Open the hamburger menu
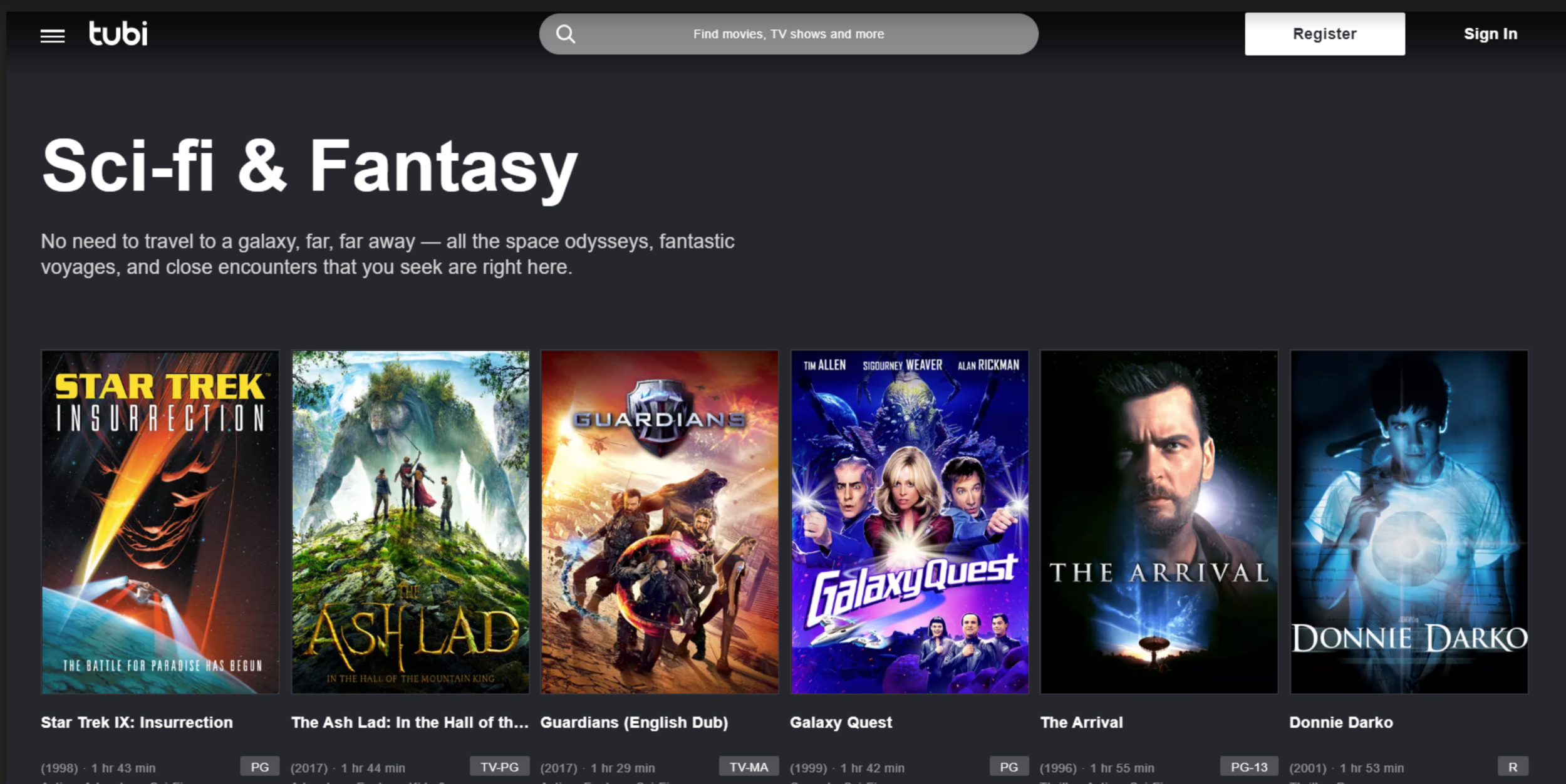The image size is (1566, 784). tap(53, 36)
